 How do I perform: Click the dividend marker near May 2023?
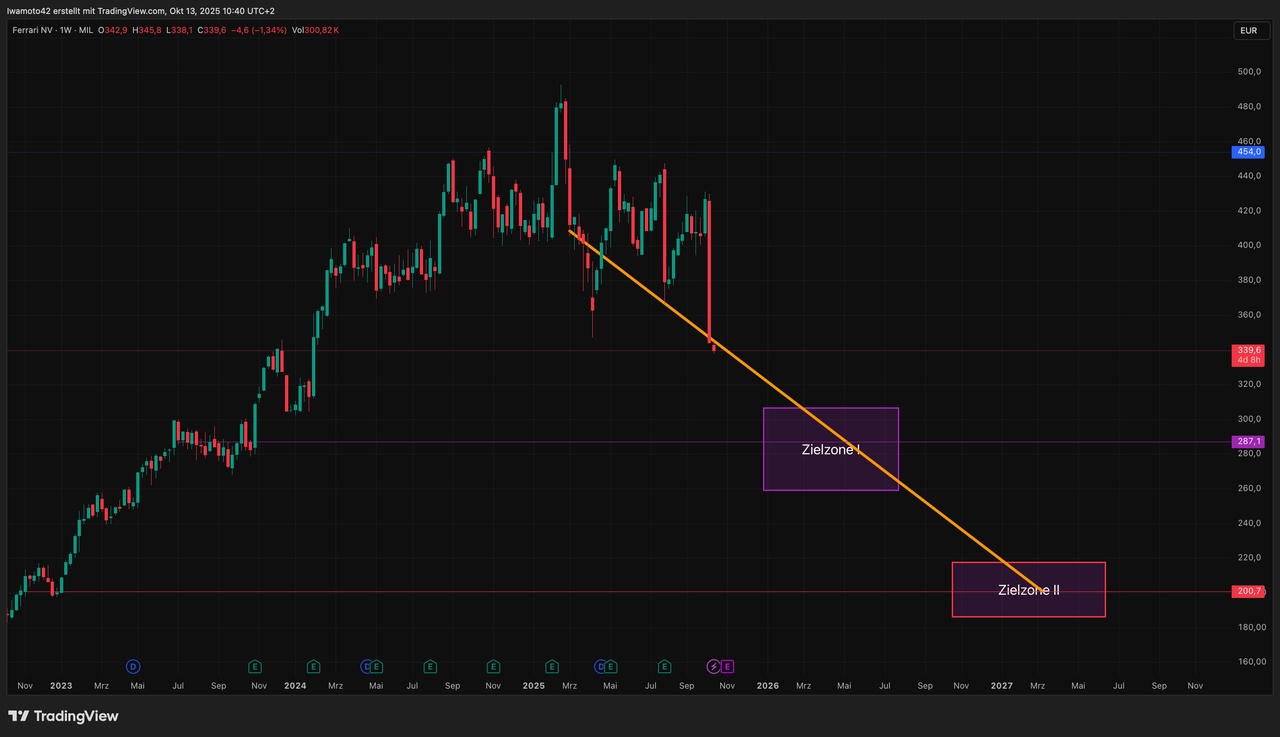point(132,666)
